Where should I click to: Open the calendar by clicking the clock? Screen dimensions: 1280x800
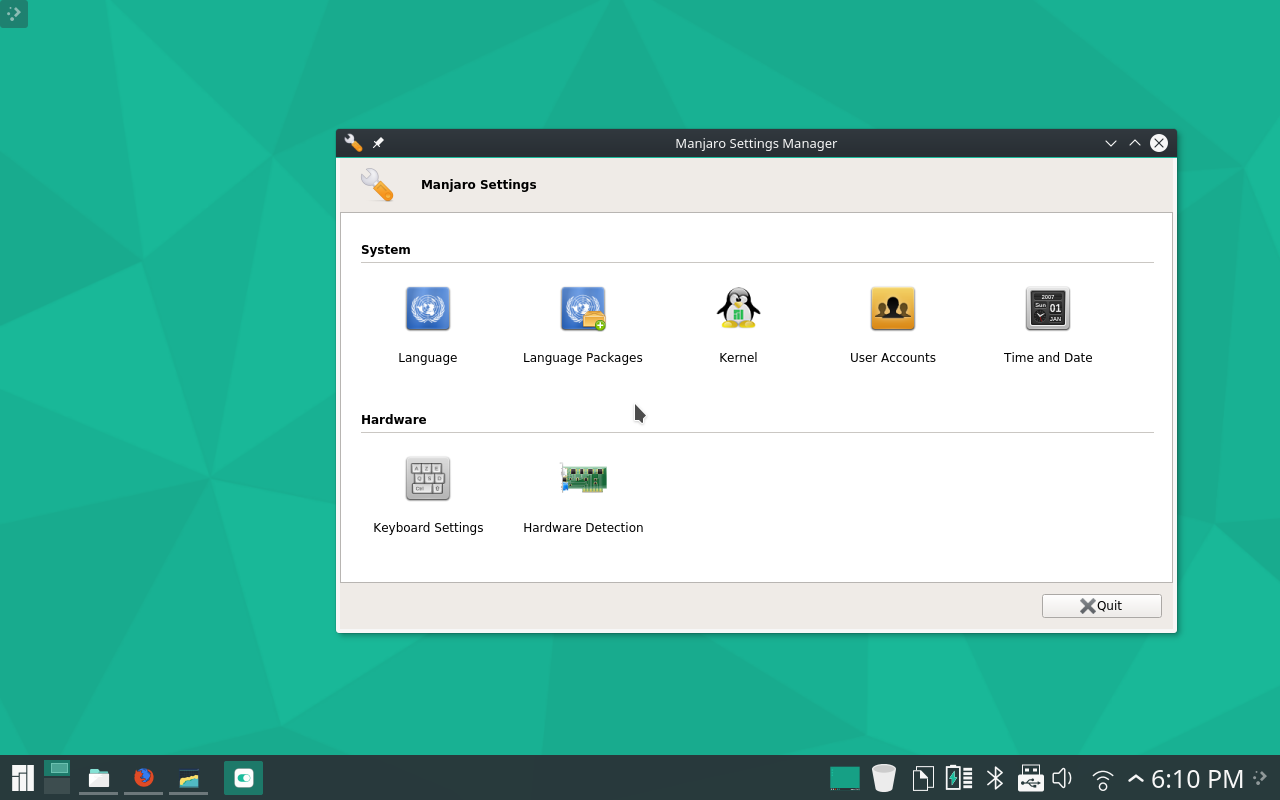(1200, 777)
